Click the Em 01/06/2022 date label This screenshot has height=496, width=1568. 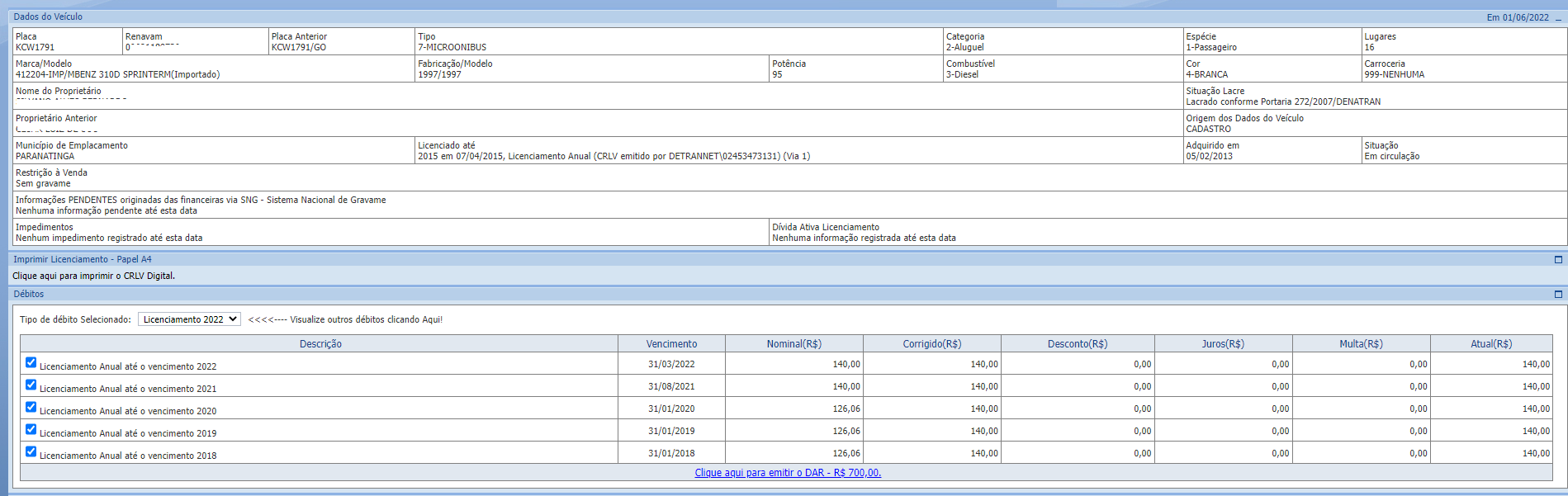tap(1518, 17)
